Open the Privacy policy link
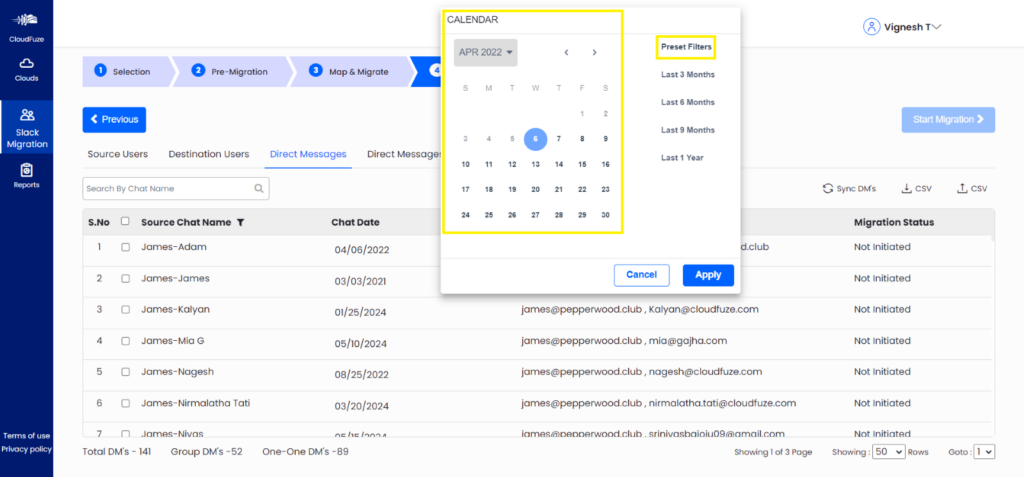1024x477 pixels. pyautogui.click(x=27, y=449)
